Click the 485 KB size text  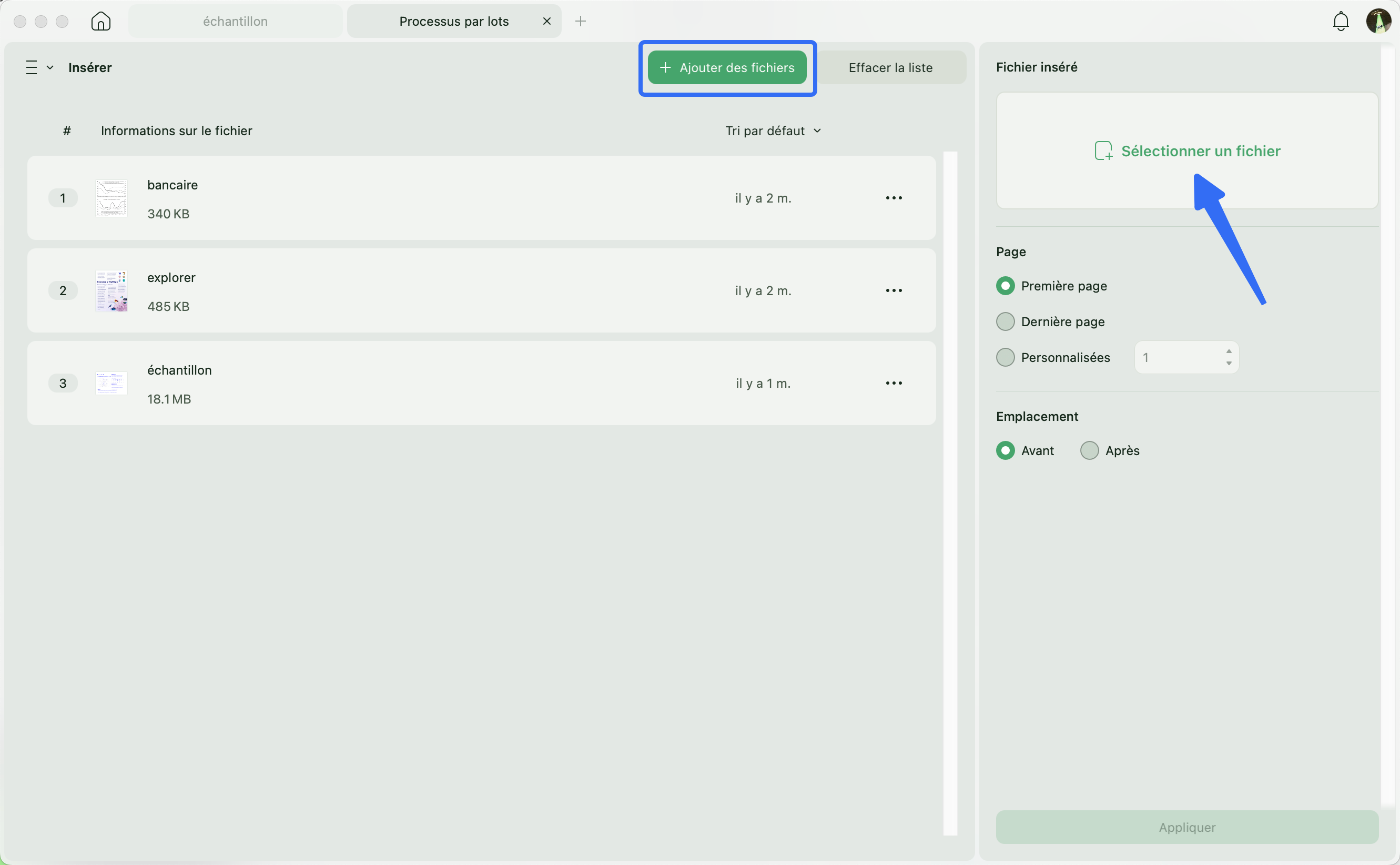pos(168,307)
